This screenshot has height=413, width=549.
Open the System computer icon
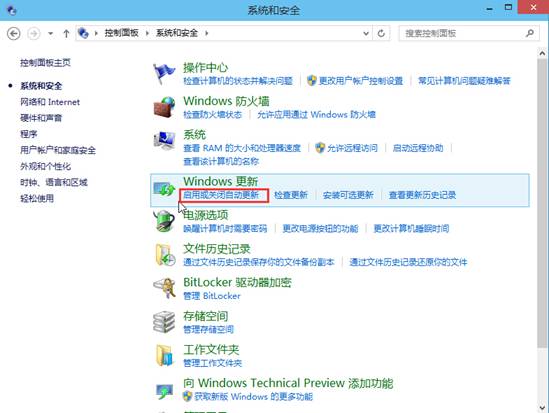click(164, 141)
